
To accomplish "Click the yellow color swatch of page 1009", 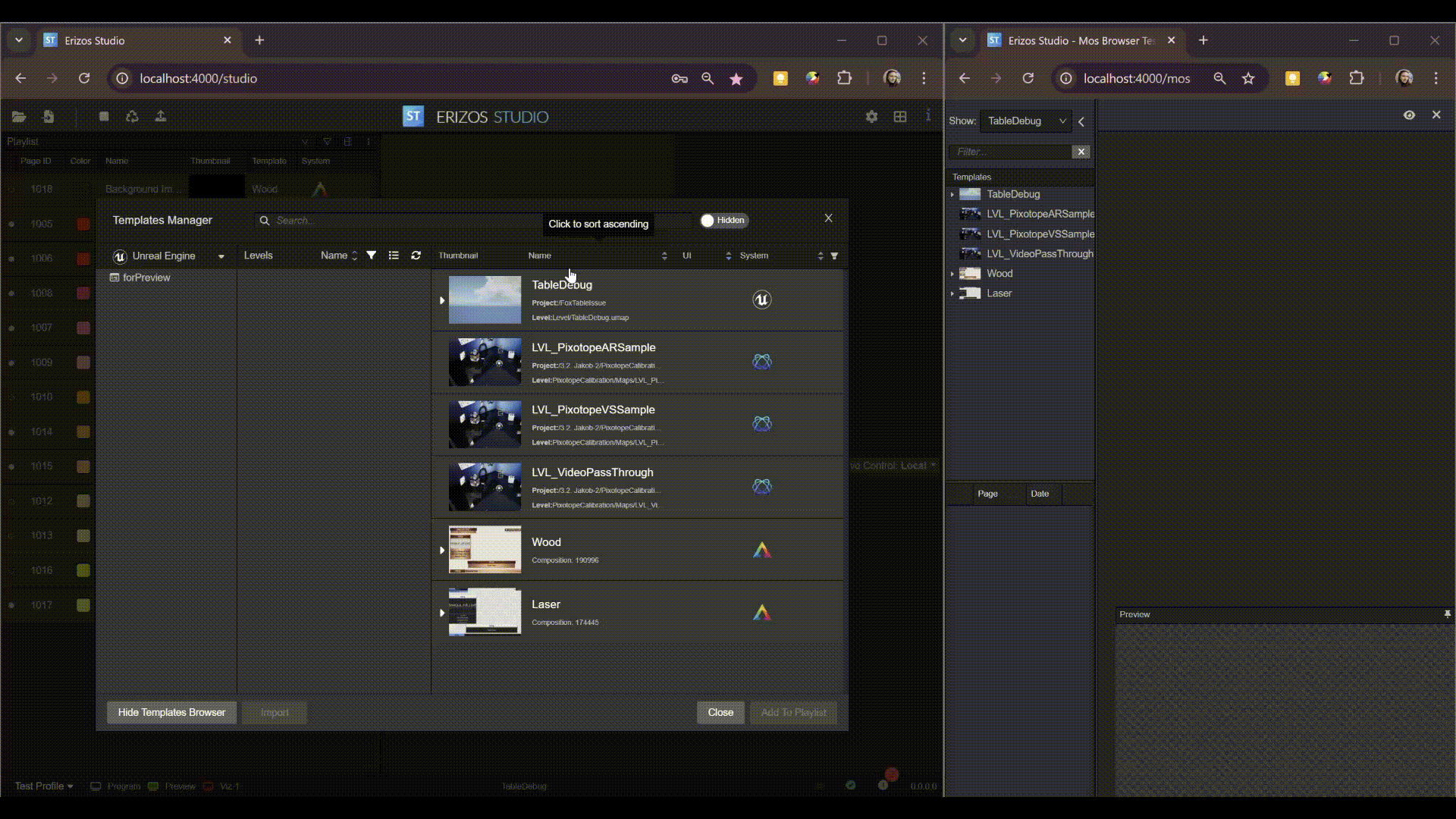I will click(x=83, y=362).
